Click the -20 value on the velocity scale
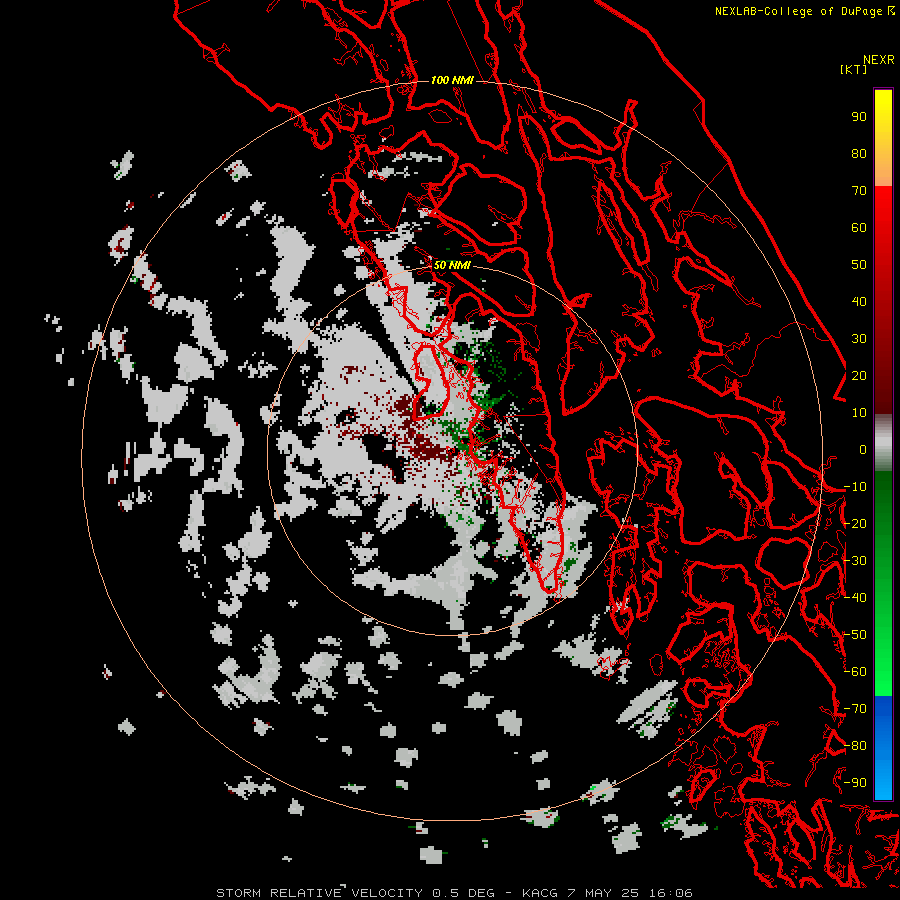The image size is (900, 900). [x=855, y=524]
